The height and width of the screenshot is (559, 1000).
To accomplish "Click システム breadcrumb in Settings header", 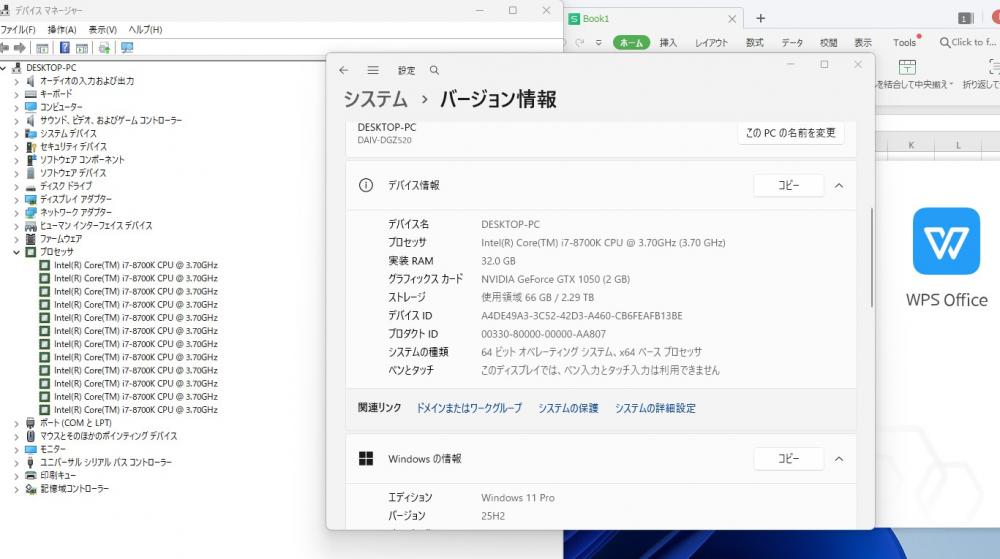I will (376, 99).
